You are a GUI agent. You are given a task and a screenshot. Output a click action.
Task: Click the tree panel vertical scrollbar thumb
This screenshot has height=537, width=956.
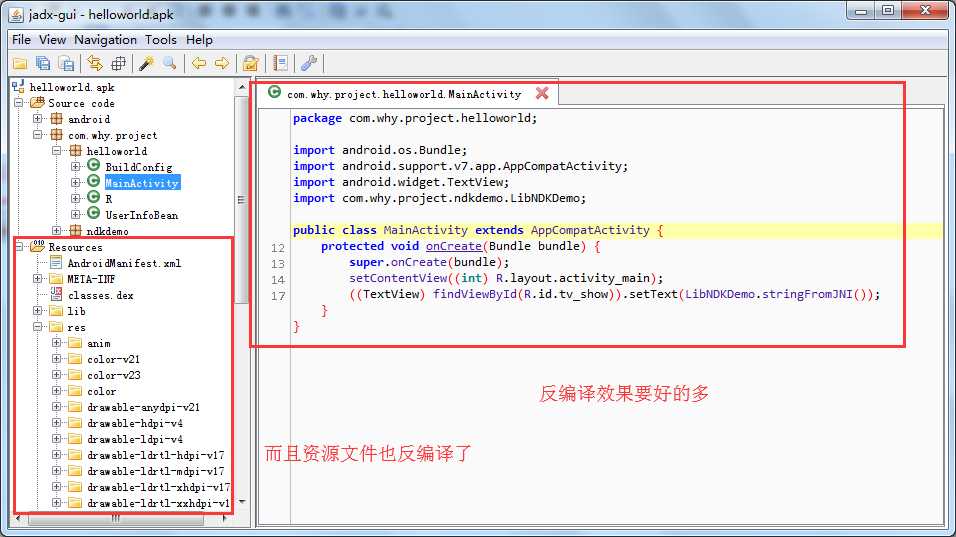(241, 199)
